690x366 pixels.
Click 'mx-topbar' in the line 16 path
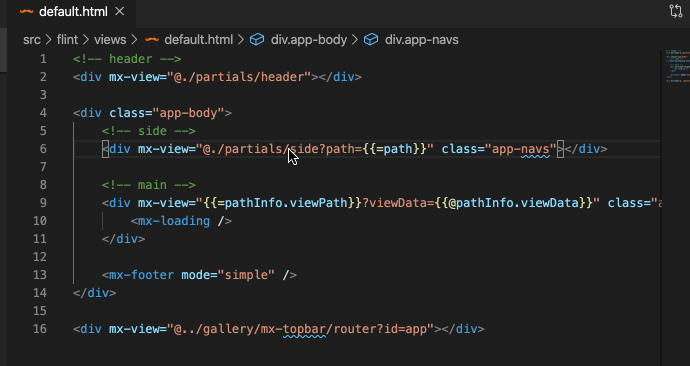(294, 329)
